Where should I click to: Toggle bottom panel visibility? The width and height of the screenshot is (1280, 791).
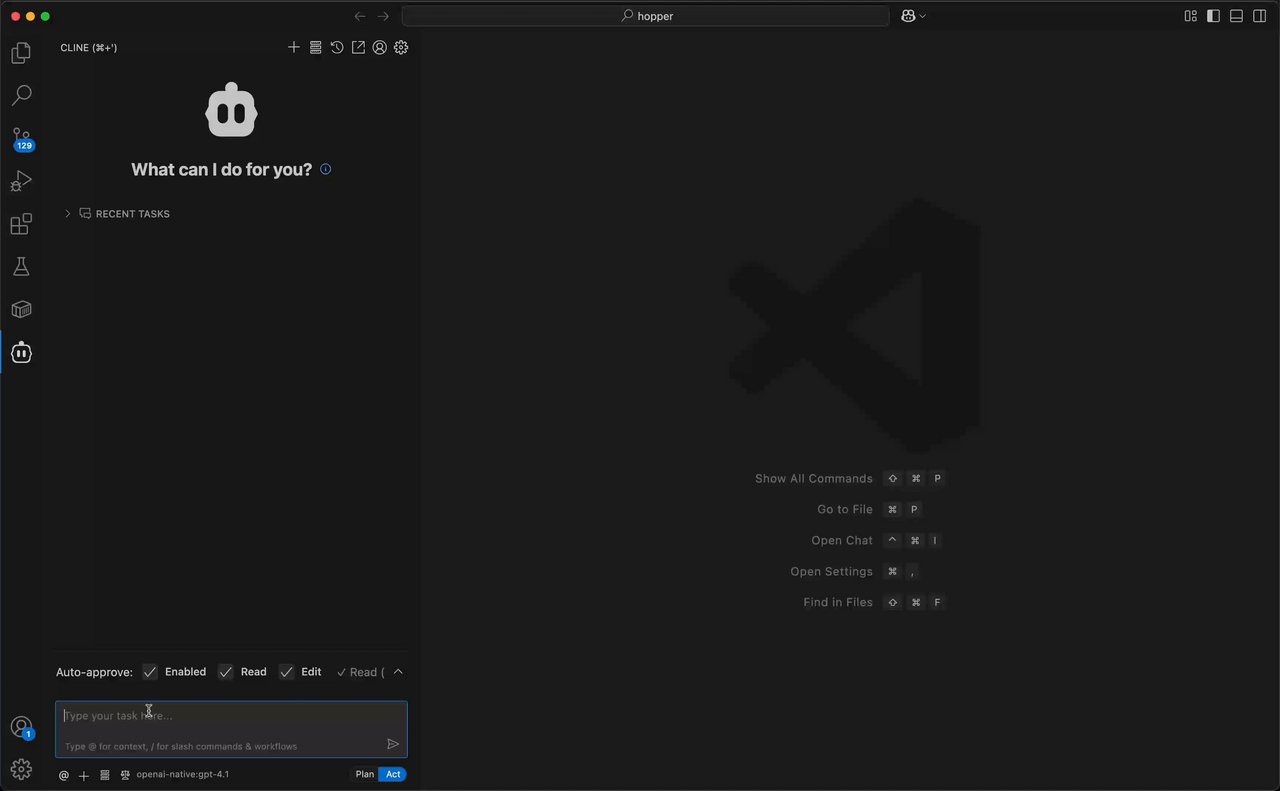(1236, 16)
